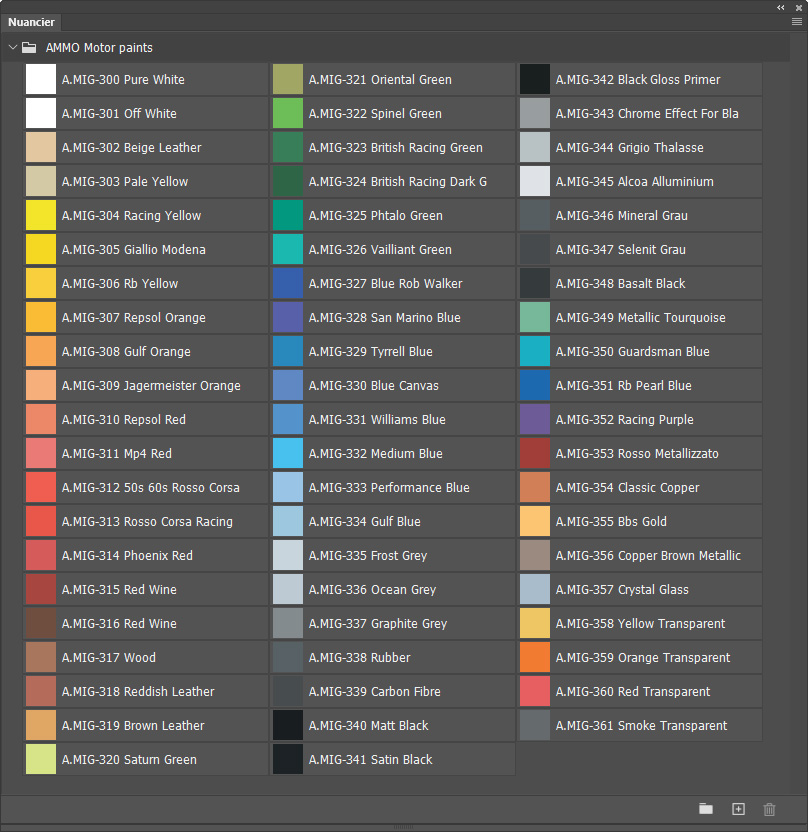
Task: Click the AMMO Motor paints folder icon
Action: tap(29, 48)
